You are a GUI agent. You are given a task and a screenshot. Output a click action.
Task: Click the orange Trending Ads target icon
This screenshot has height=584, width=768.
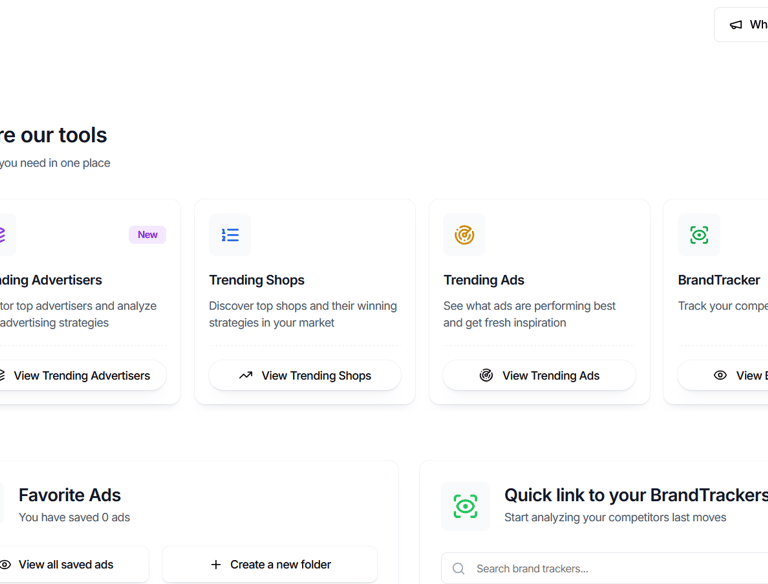pos(464,235)
